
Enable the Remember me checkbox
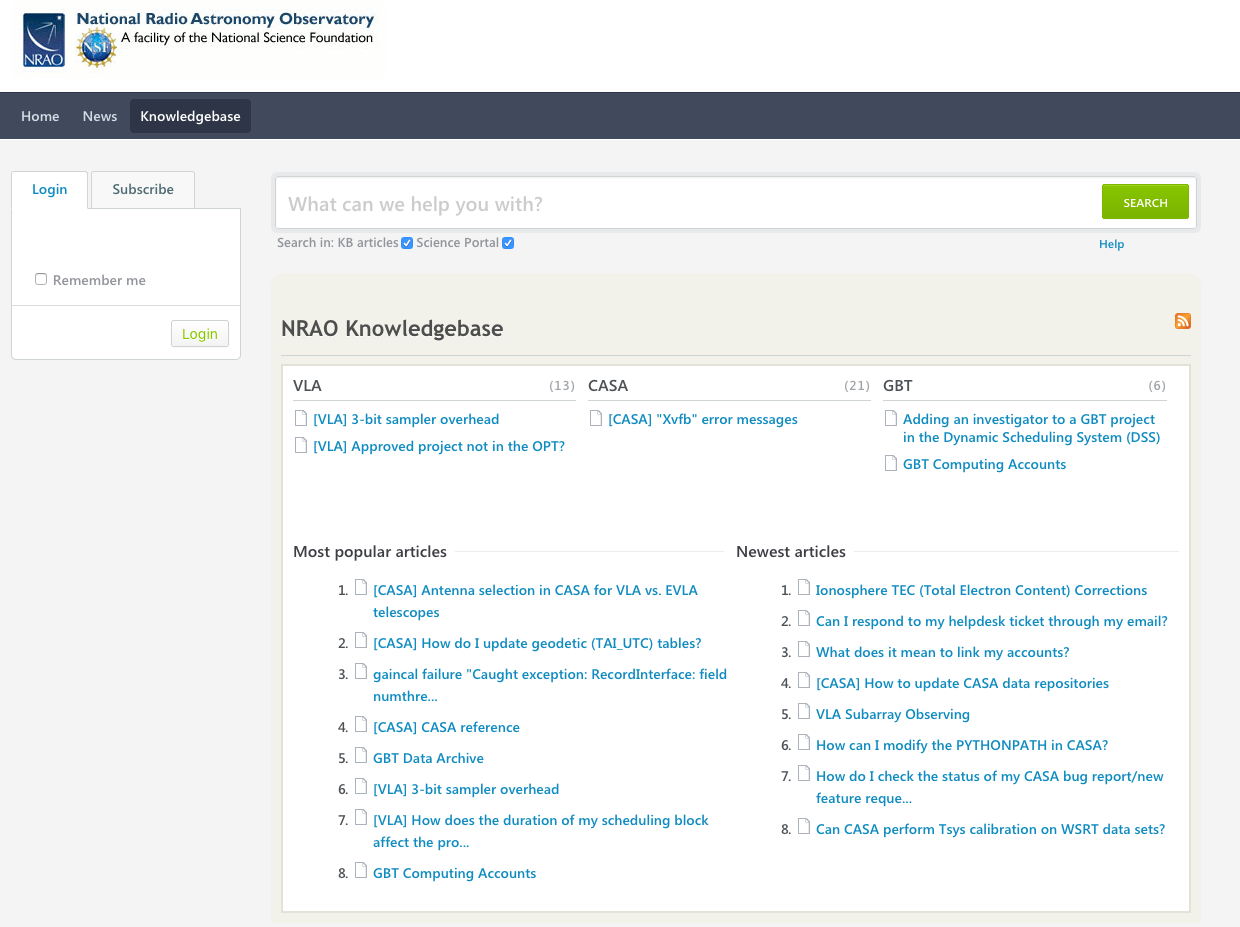click(x=41, y=279)
